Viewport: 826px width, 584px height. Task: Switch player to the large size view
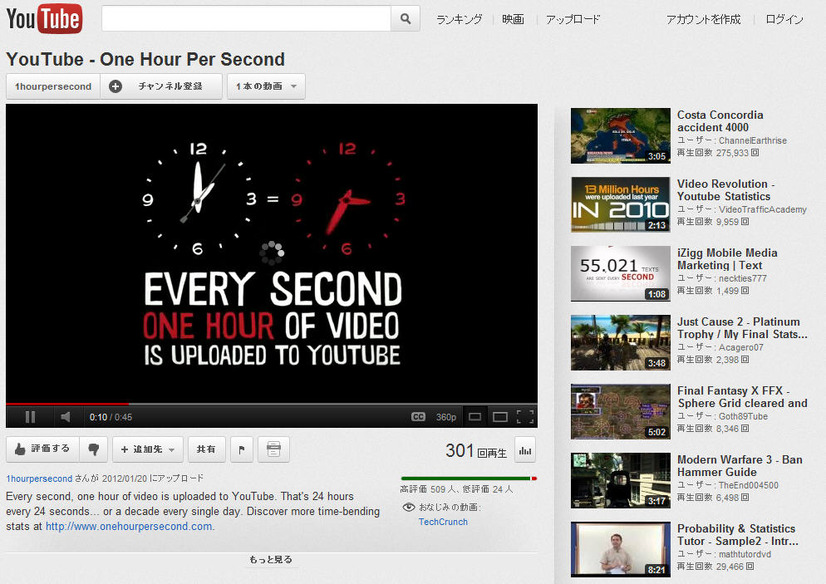click(500, 417)
